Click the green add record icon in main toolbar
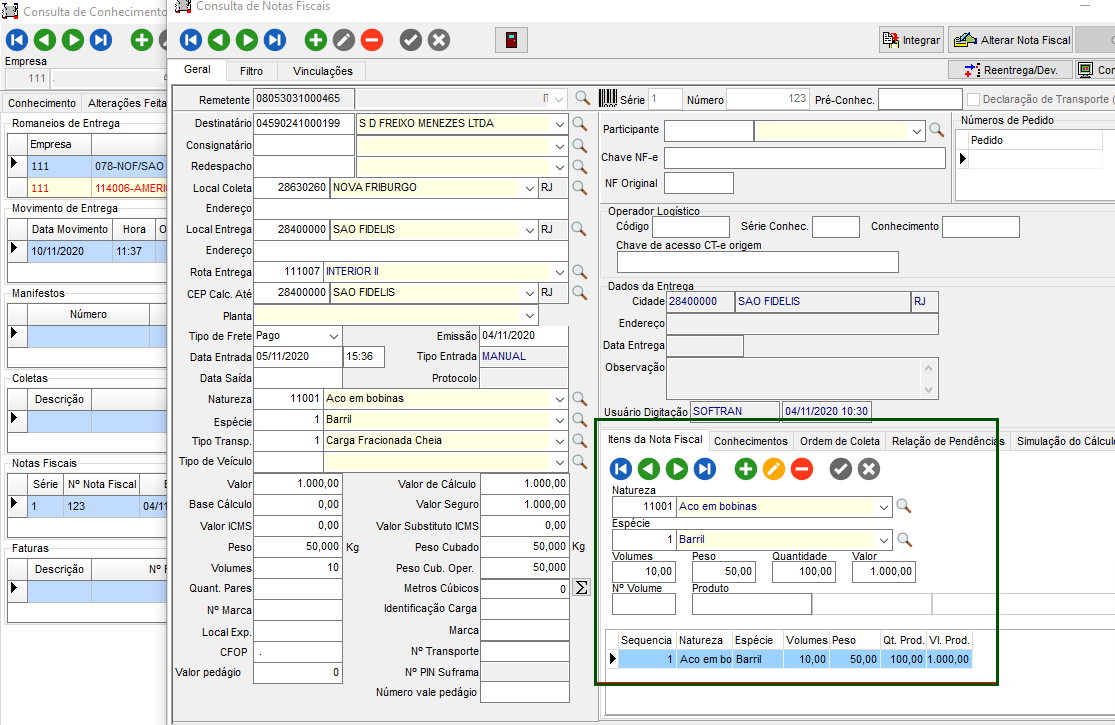Screen dimensions: 1115x725 (x=316, y=40)
